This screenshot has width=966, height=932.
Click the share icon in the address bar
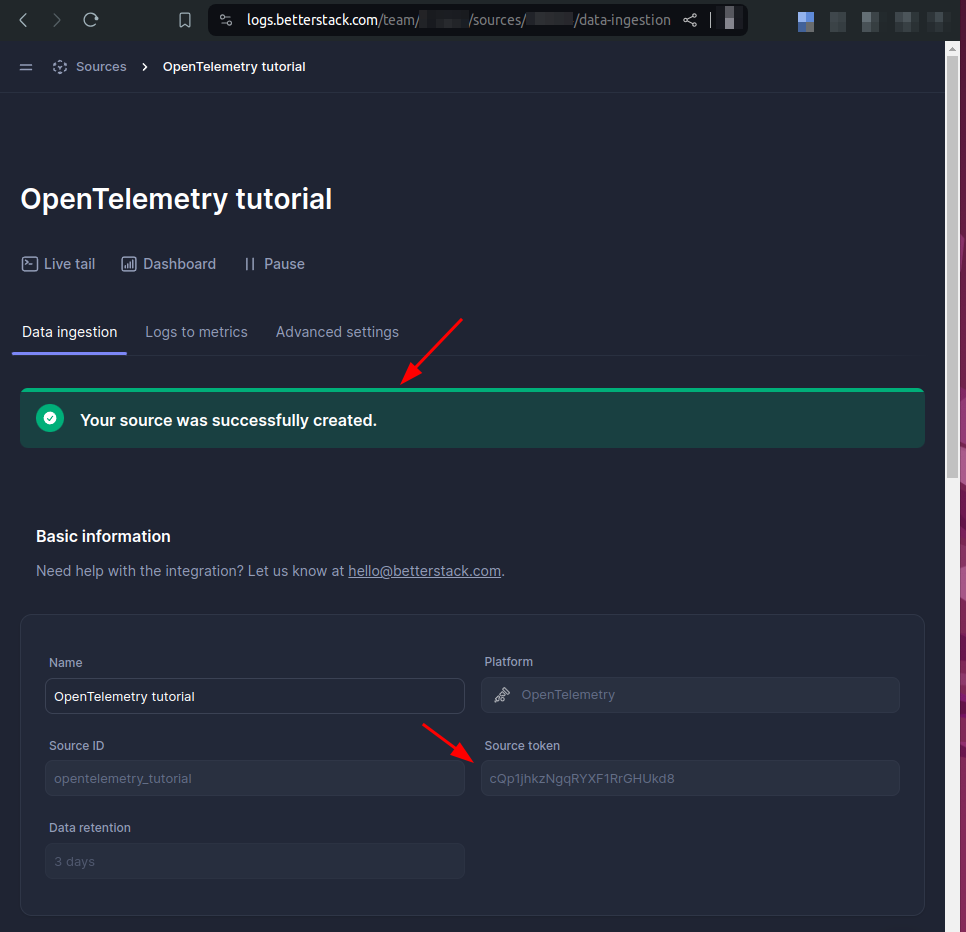pyautogui.click(x=690, y=20)
